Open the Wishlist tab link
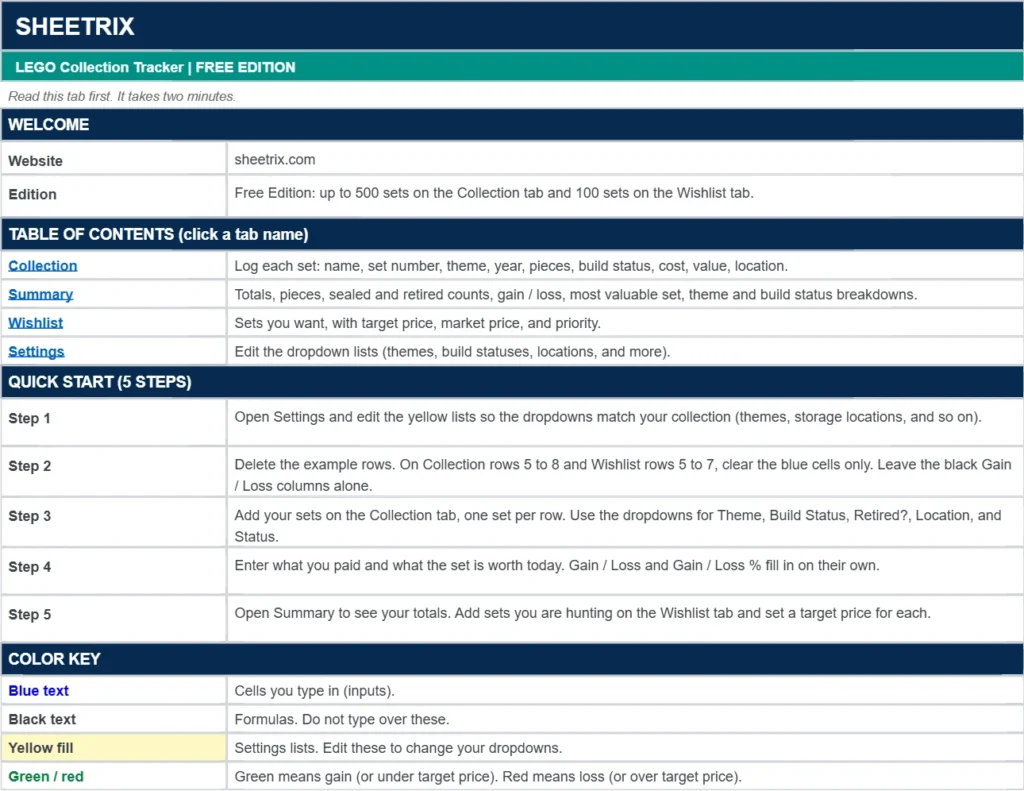1024x791 pixels. coord(35,323)
